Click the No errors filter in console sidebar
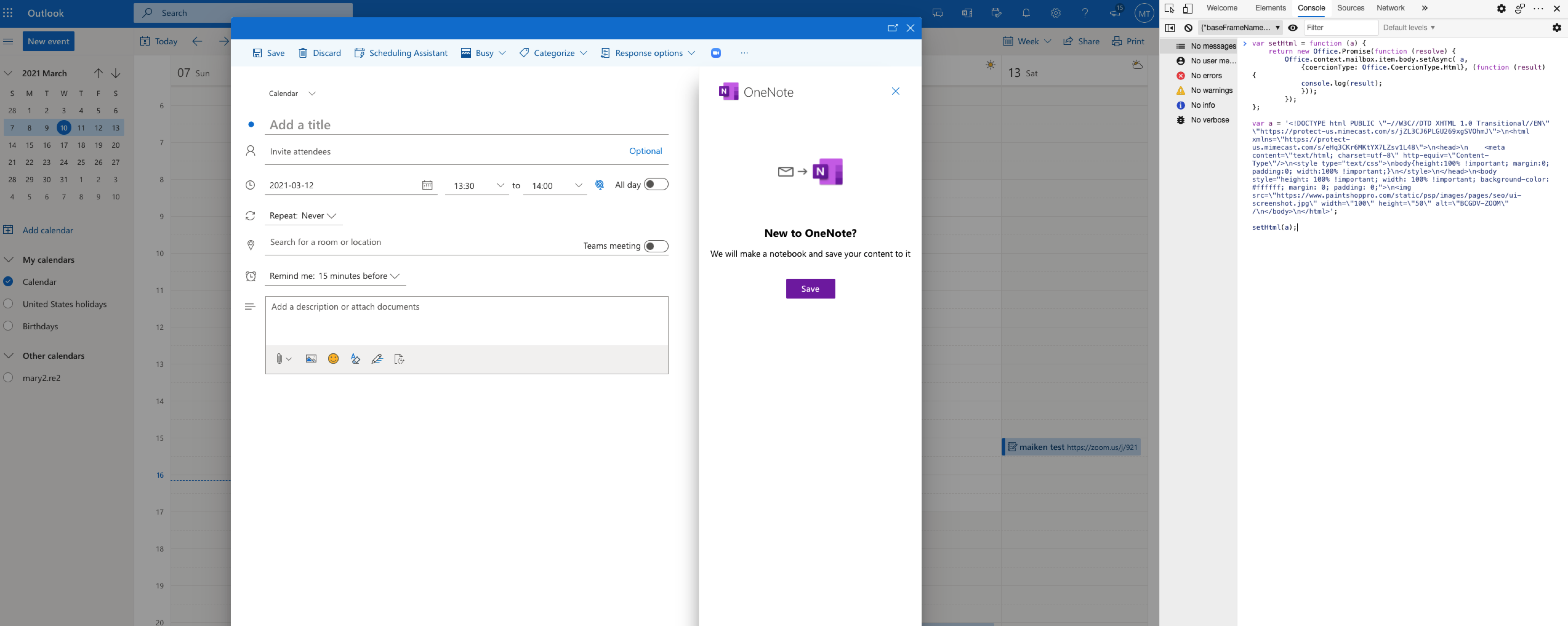 click(1202, 75)
